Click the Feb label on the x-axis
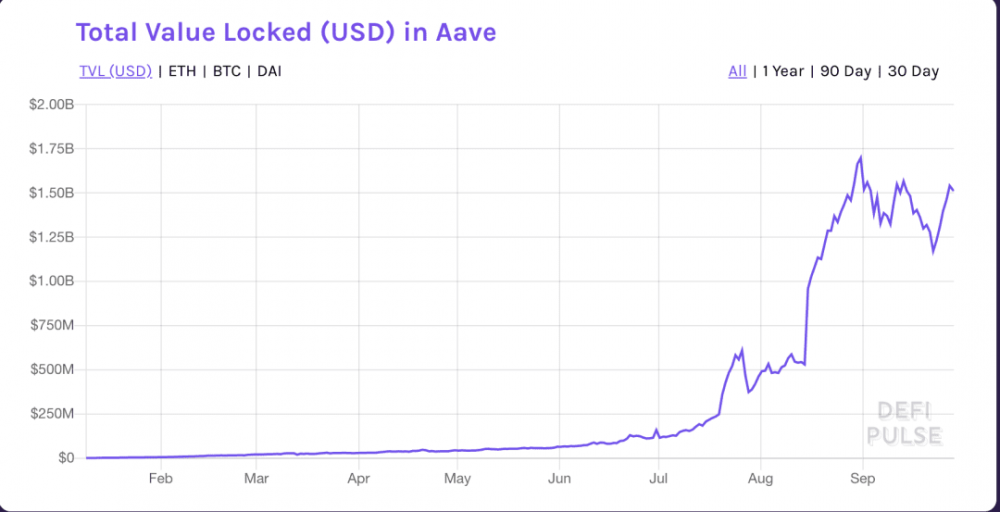Viewport: 1000px width, 512px height. [x=160, y=479]
